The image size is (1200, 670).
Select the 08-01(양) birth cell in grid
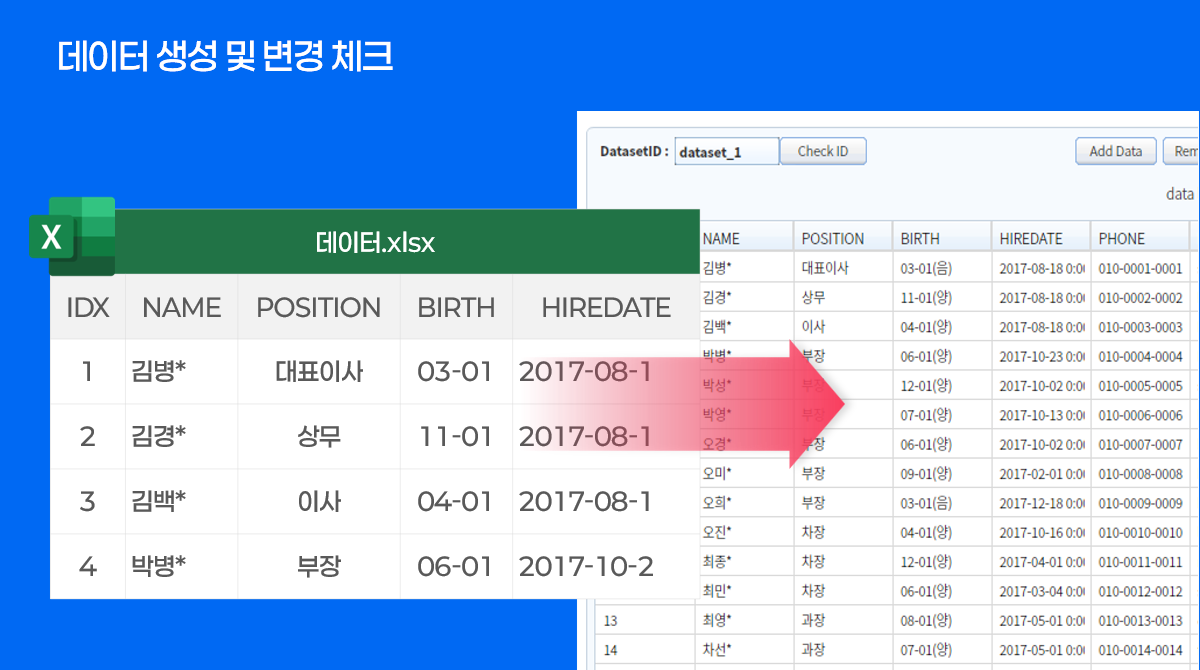click(x=942, y=620)
